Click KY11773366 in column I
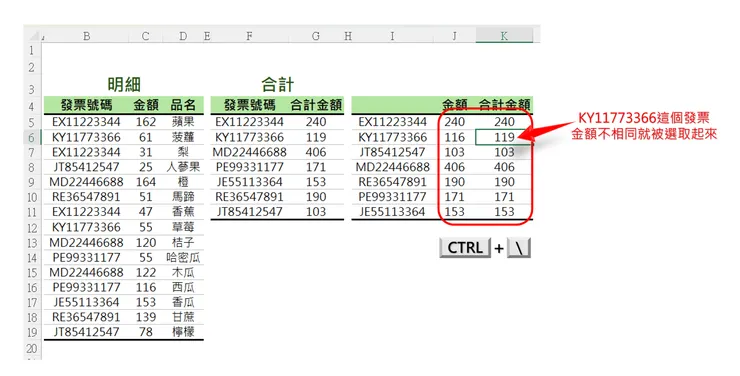The height and width of the screenshot is (376, 740). coord(392,137)
